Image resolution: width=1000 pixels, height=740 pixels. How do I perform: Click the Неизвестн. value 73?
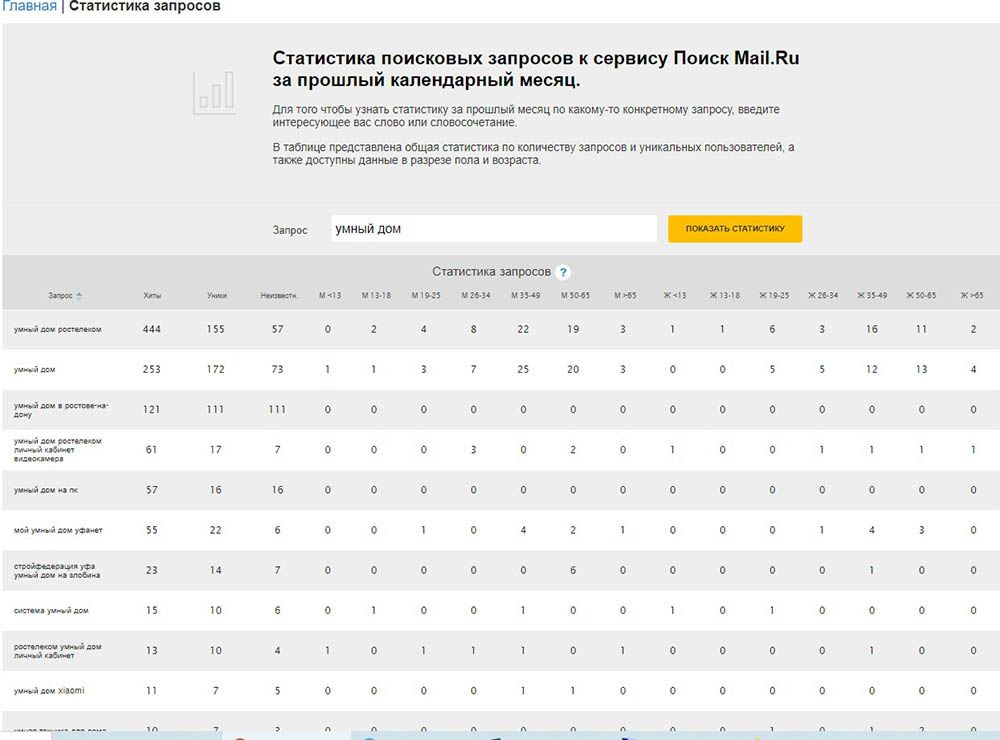(x=277, y=369)
